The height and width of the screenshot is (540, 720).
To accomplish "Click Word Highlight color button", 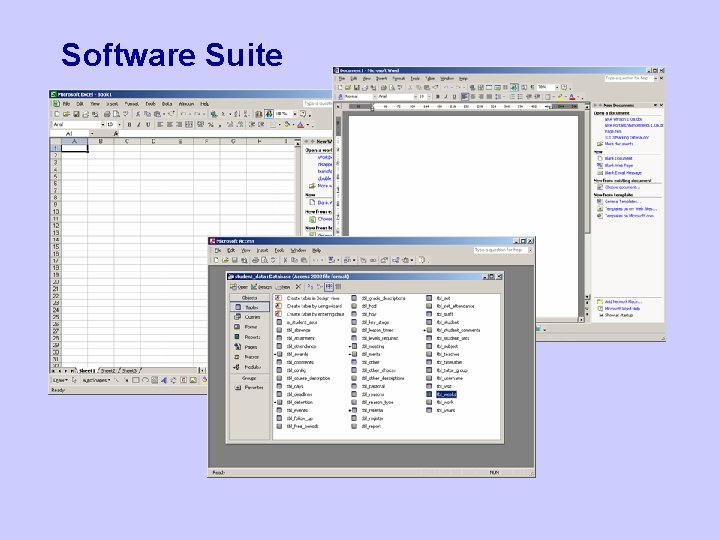I will point(560,97).
